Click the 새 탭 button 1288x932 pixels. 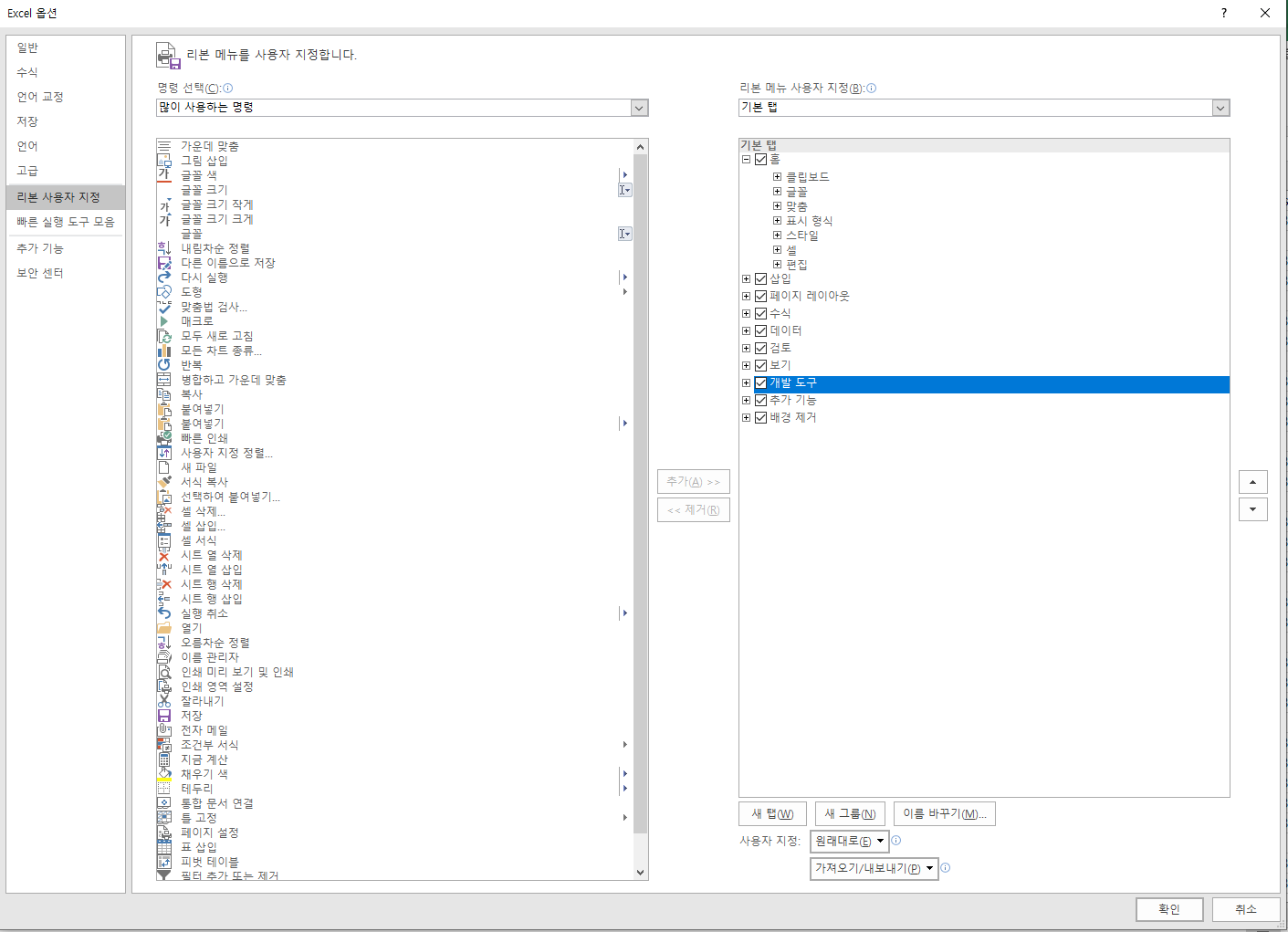(x=772, y=813)
